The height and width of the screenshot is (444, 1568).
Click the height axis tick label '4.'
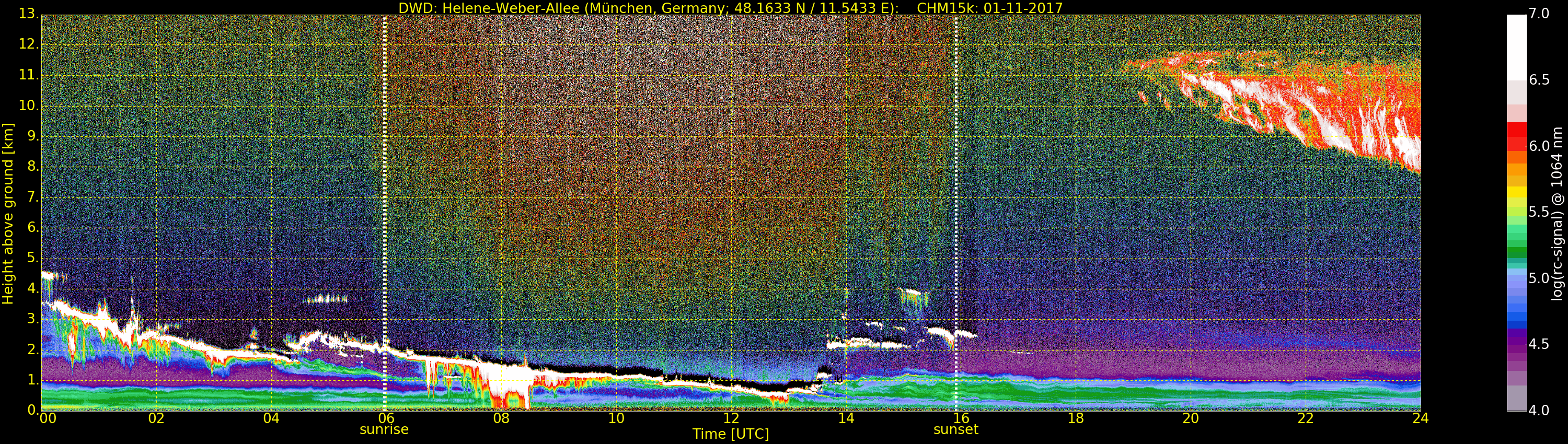[33, 288]
